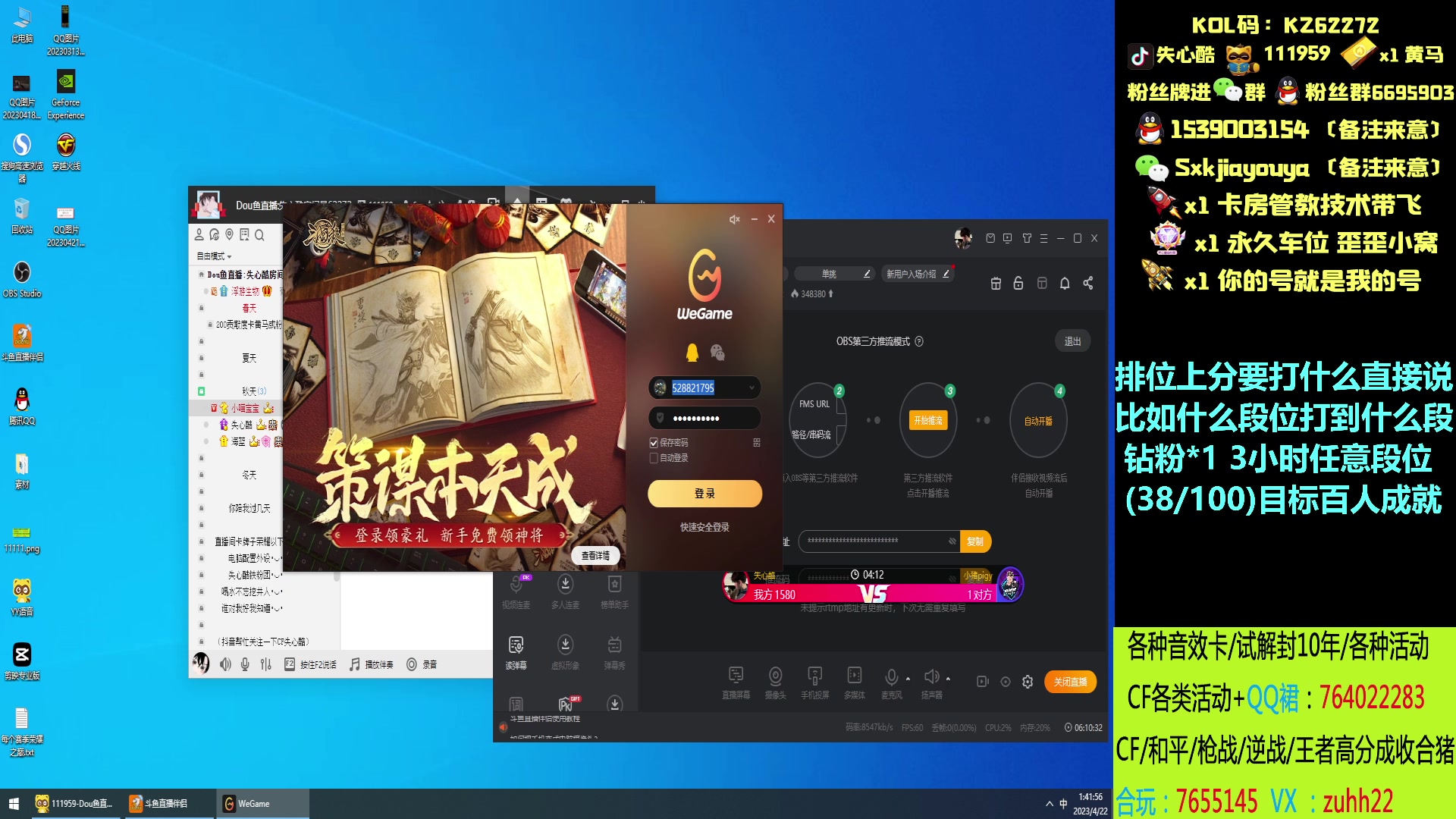Screen dimensions: 1456x819
Task: Open 手机投屏 phone casting
Action: 815,682
